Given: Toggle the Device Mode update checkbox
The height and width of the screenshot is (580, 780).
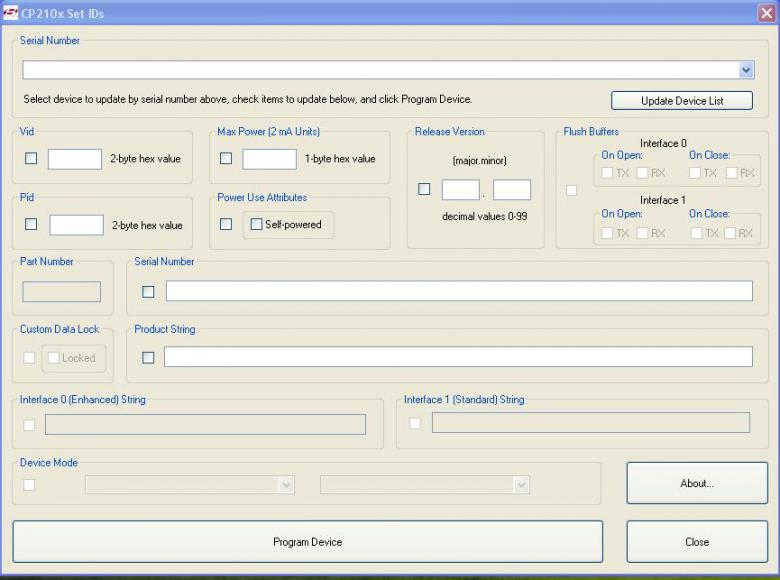Looking at the screenshot, I should pyautogui.click(x=29, y=484).
